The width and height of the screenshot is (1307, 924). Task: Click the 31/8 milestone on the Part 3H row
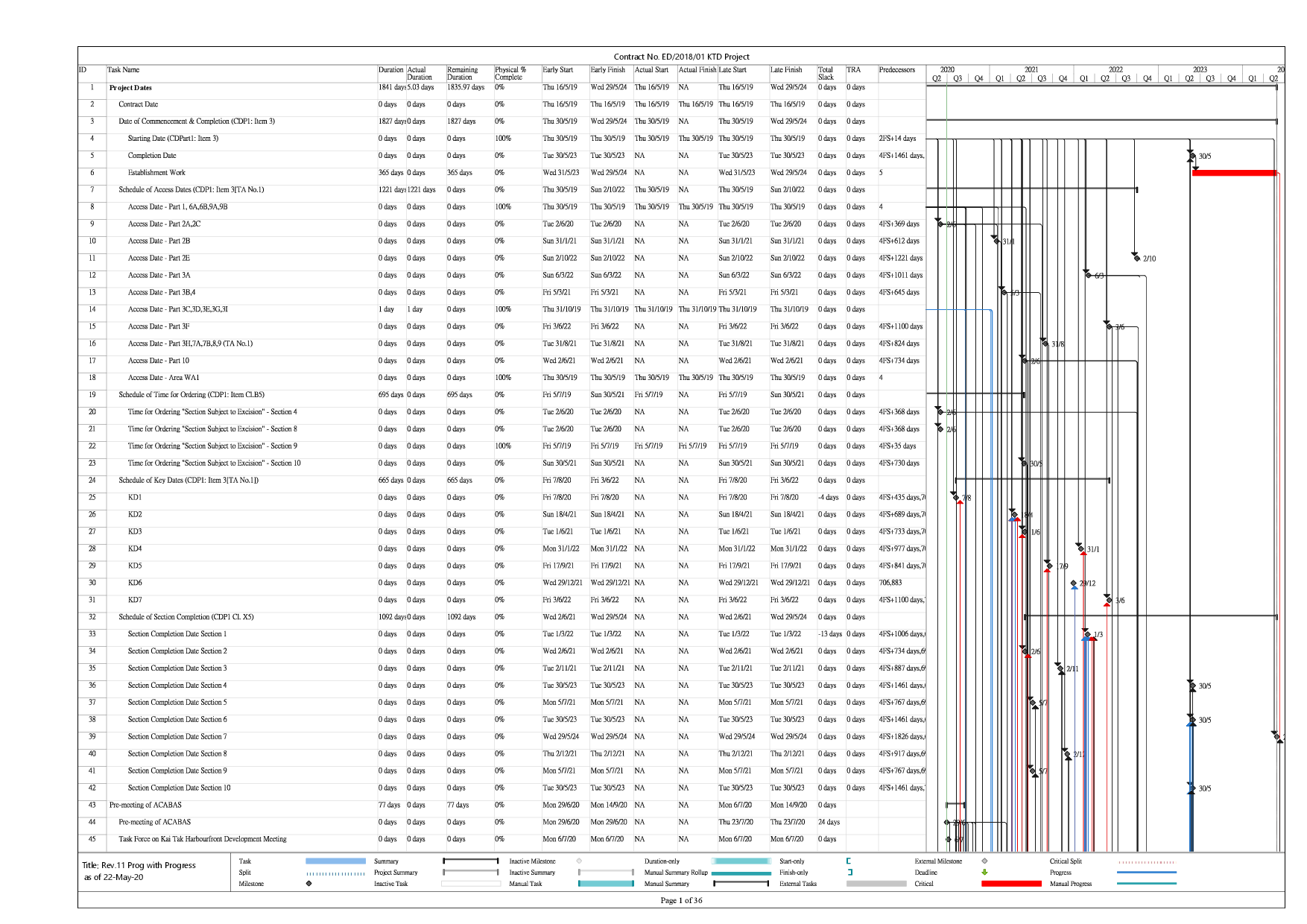tap(1045, 344)
